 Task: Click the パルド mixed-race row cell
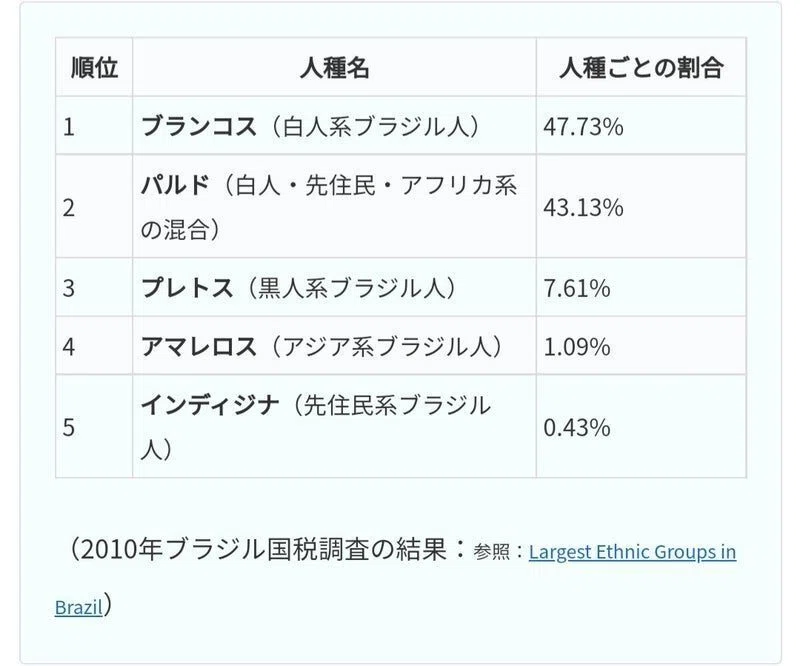[334, 206]
